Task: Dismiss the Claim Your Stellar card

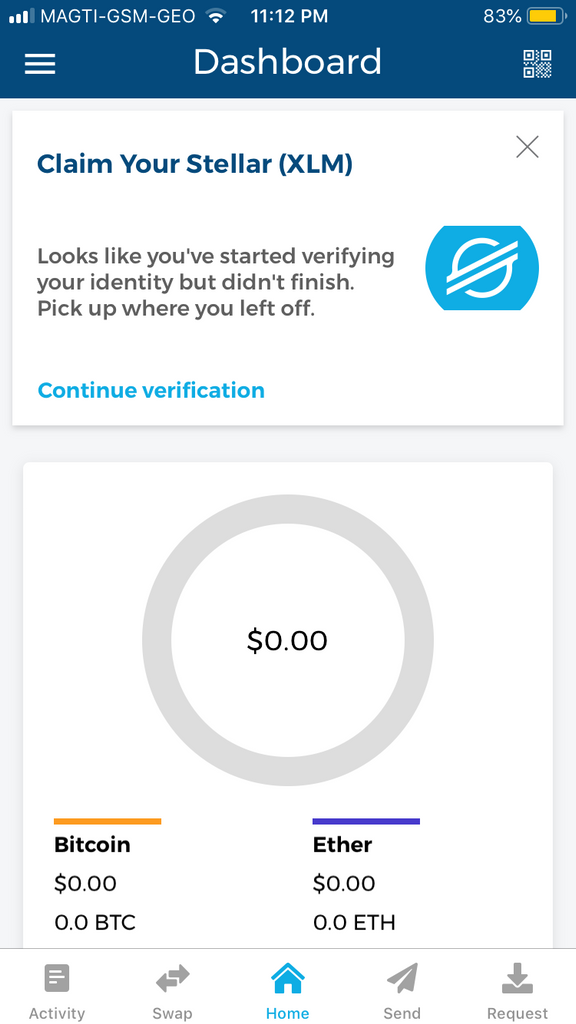Action: click(527, 147)
